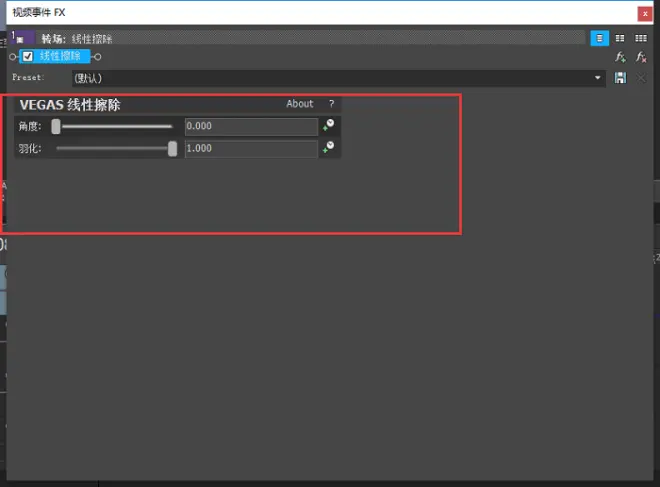Open the add plug-in chain fx icon
Viewport: 660px width, 487px height.
620,57
